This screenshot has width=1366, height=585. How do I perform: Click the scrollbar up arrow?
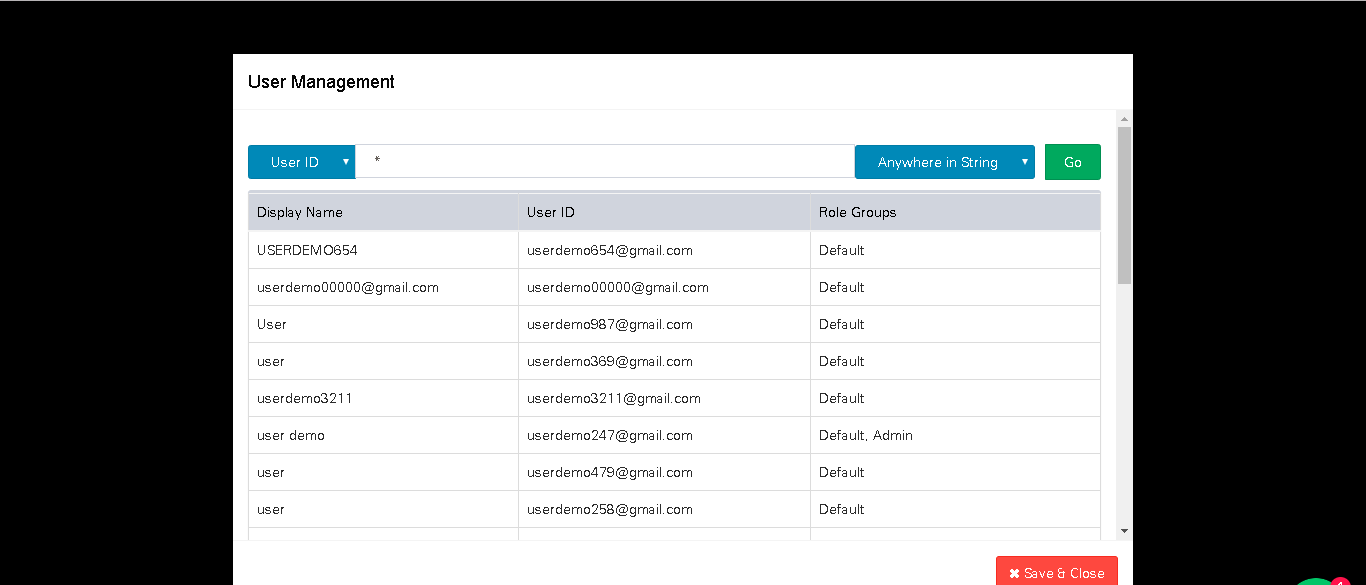[x=1124, y=118]
